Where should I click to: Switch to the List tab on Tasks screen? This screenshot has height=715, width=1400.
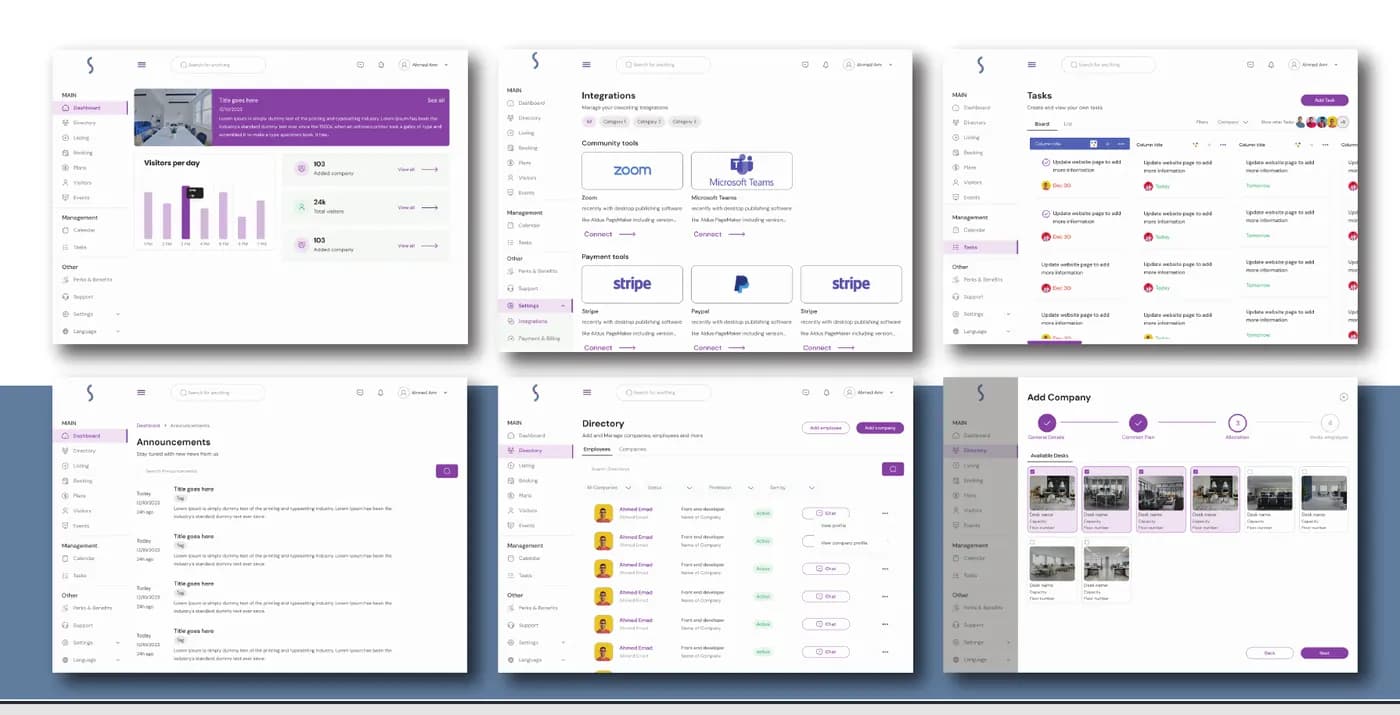click(x=1068, y=124)
